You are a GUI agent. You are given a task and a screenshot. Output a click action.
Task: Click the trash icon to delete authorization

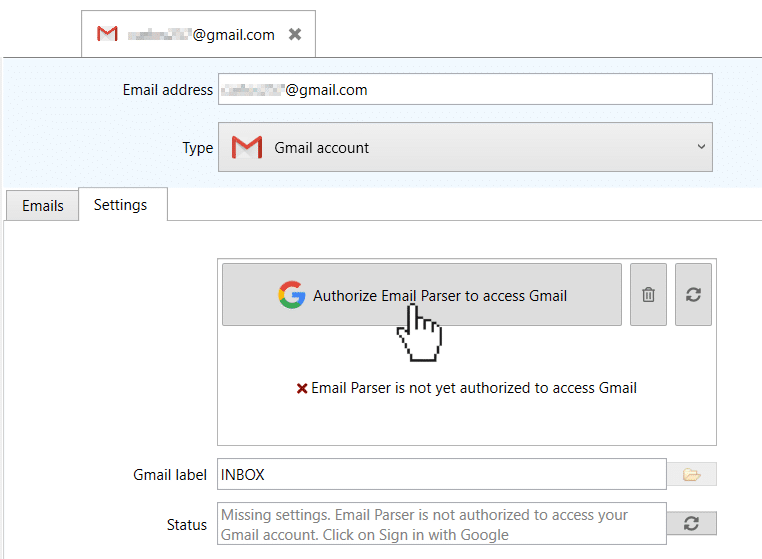pyautogui.click(x=648, y=295)
